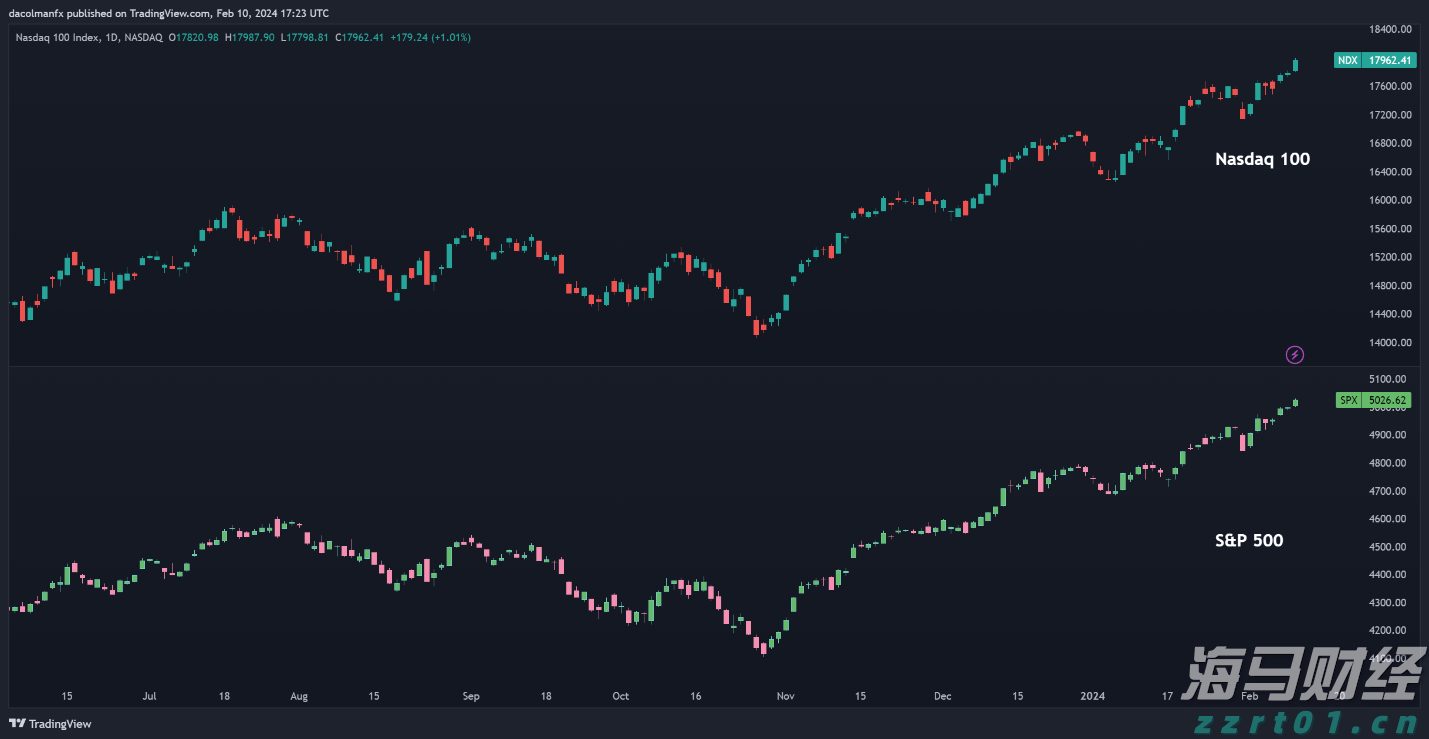Viewport: 1429px width, 739px height.
Task: Click the purple lightning bolt alert icon
Action: tap(1294, 354)
